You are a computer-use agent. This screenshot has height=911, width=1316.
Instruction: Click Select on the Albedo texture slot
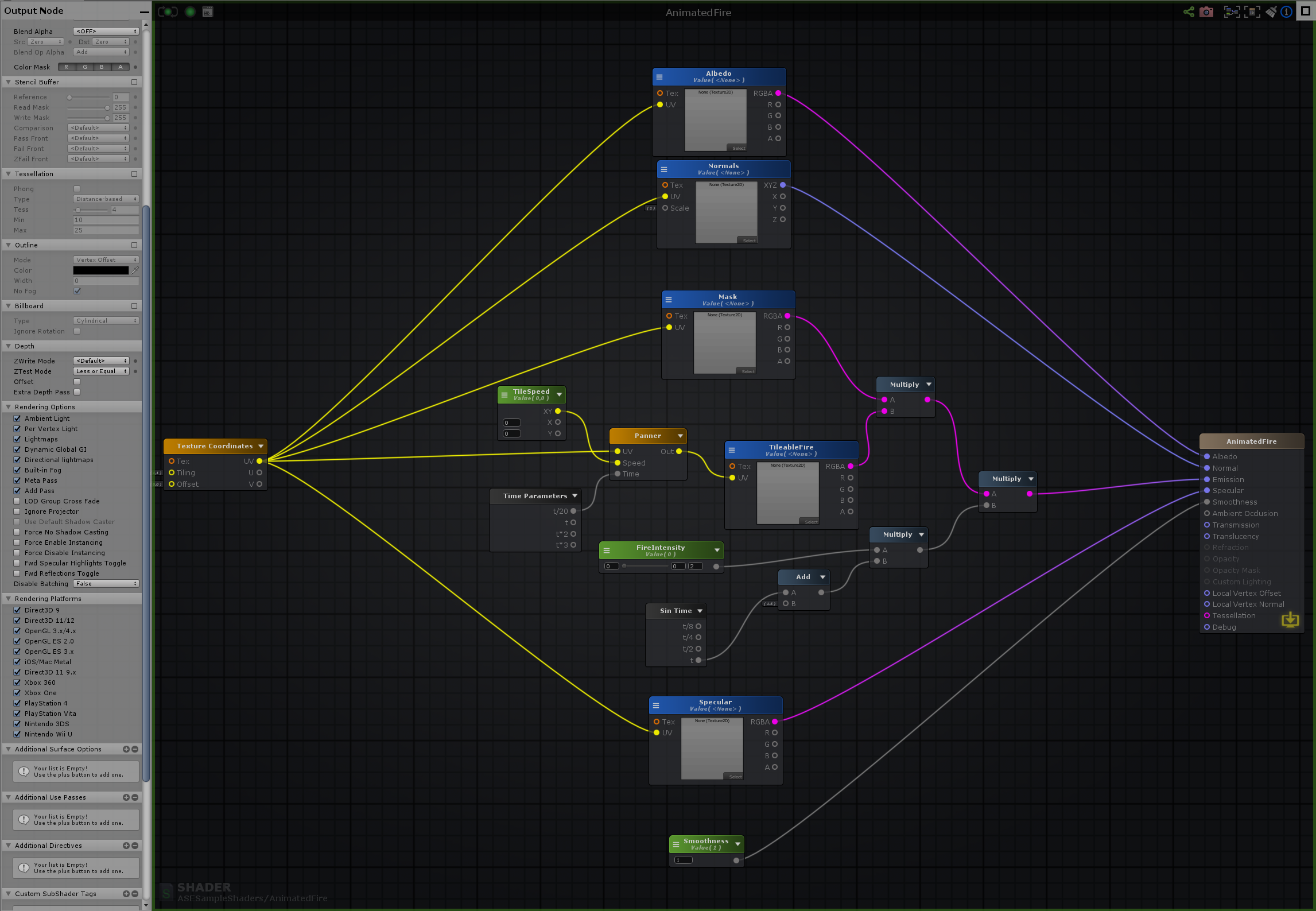(x=739, y=148)
